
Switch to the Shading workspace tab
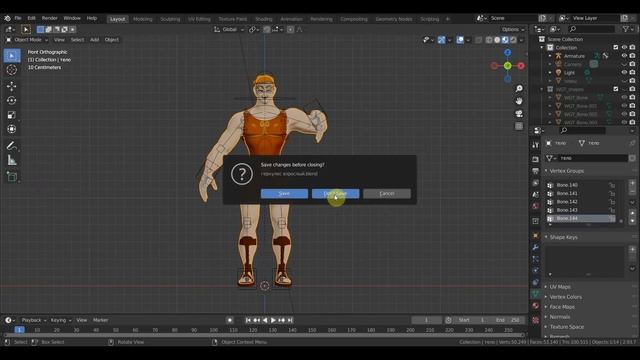coord(264,19)
